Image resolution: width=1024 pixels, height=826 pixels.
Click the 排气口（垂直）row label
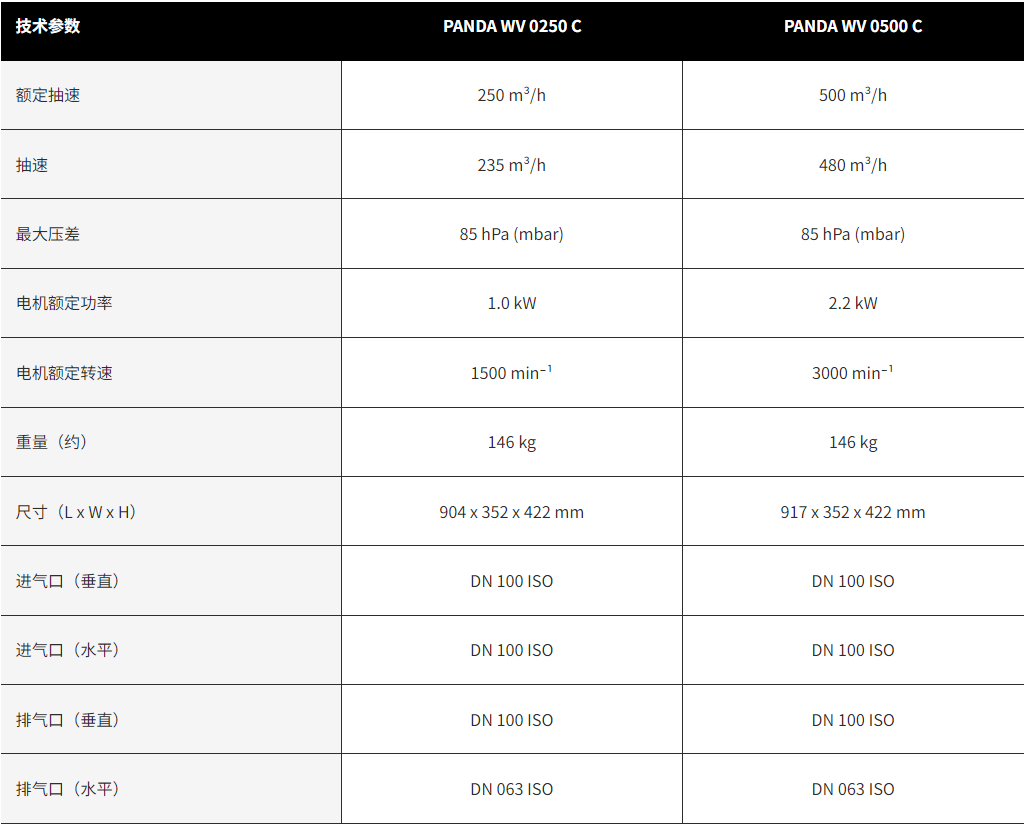point(68,720)
